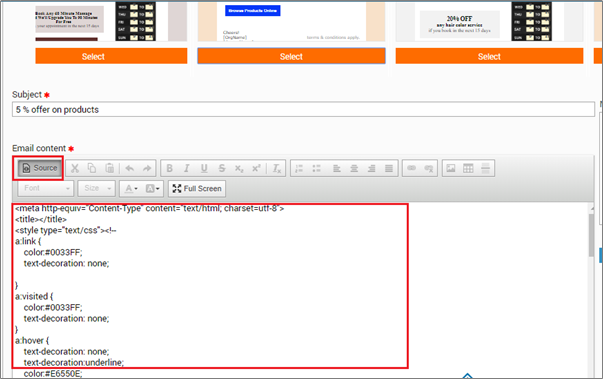Image resolution: width=603 pixels, height=379 pixels.
Task: Align text right
Action: (371, 168)
